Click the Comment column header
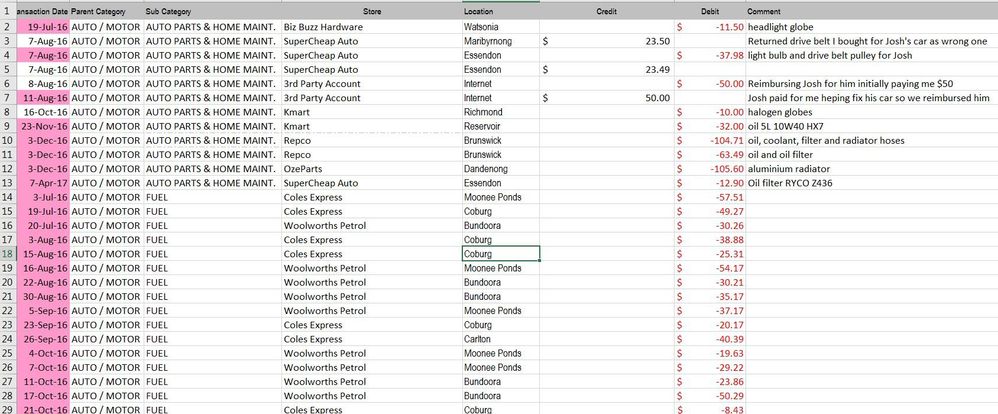The height and width of the screenshot is (414, 998). pos(871,11)
